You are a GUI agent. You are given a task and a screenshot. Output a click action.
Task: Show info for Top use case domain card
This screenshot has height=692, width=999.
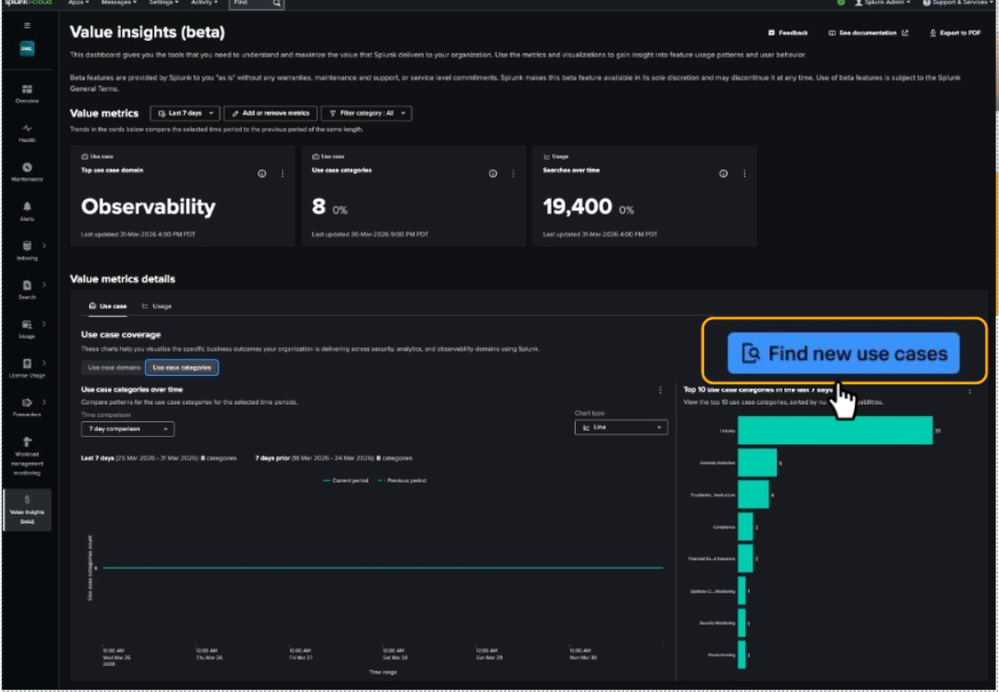point(262,173)
